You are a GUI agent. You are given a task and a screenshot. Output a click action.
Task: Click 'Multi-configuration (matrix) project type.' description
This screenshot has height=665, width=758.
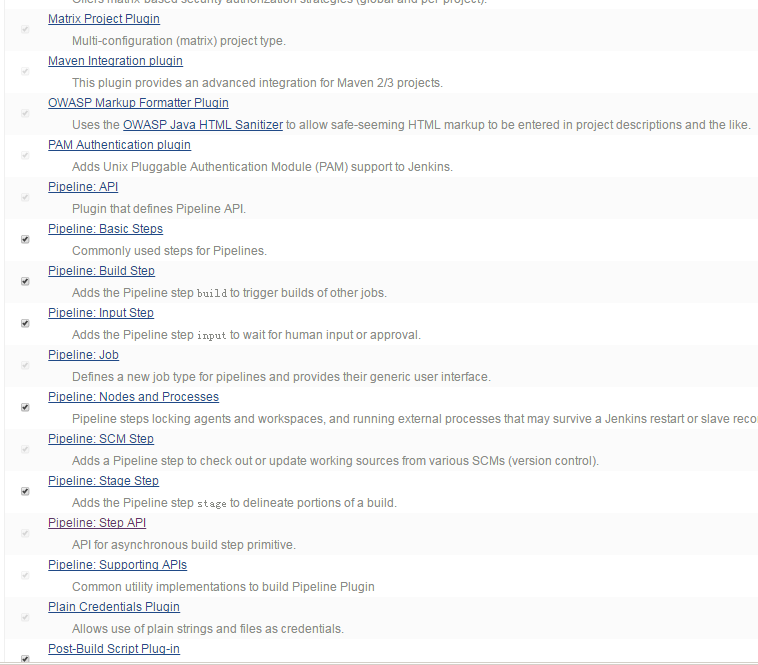pyautogui.click(x=179, y=41)
